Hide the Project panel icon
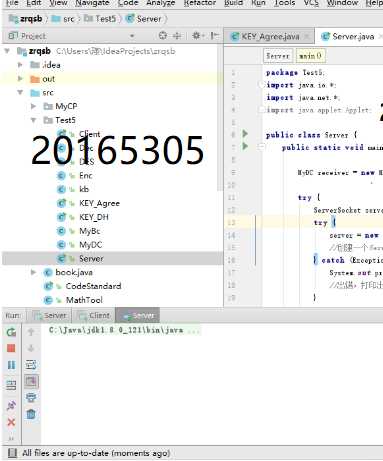 (215, 35)
